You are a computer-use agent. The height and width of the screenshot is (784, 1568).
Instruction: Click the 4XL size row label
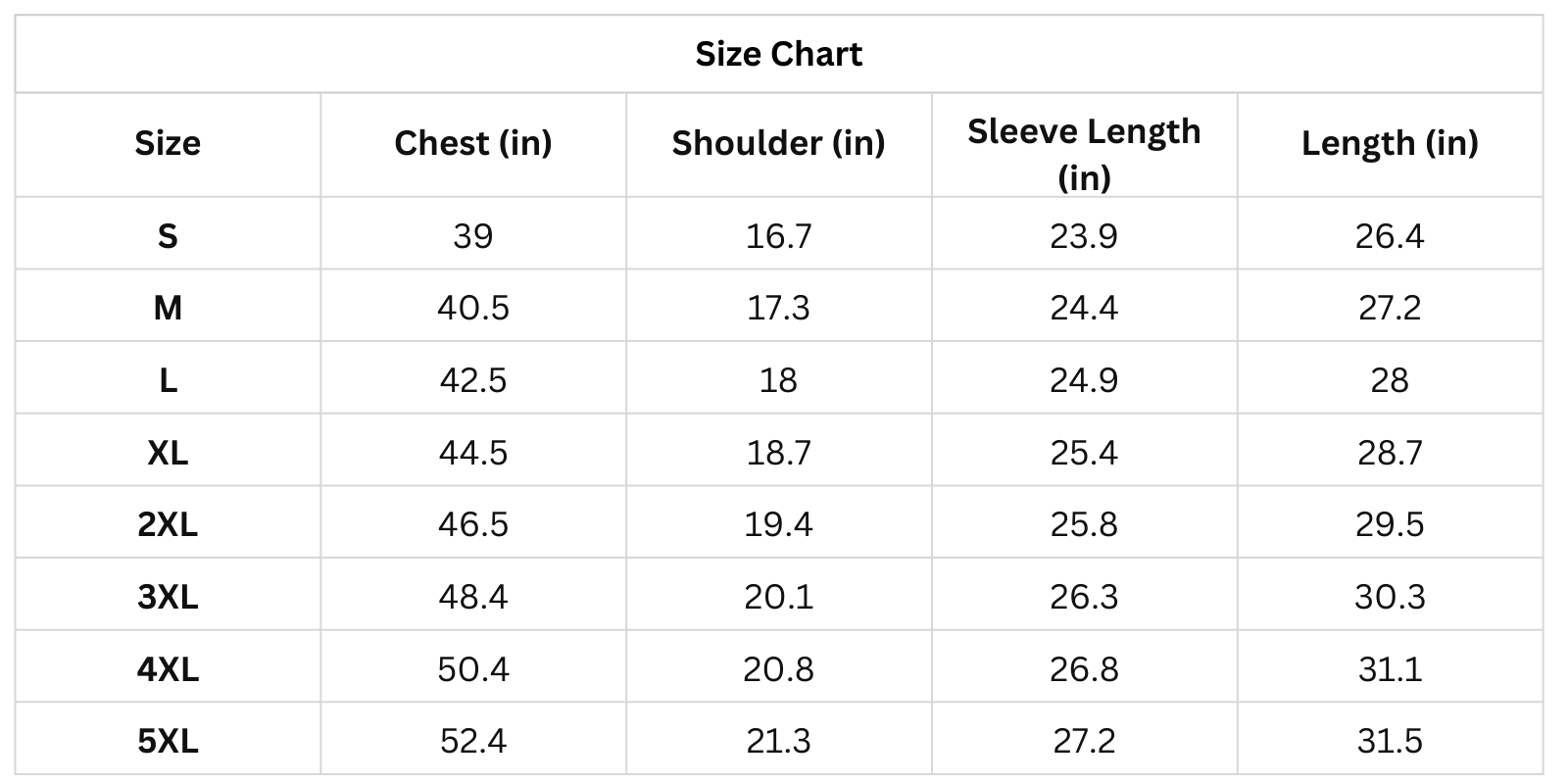pyautogui.click(x=168, y=669)
